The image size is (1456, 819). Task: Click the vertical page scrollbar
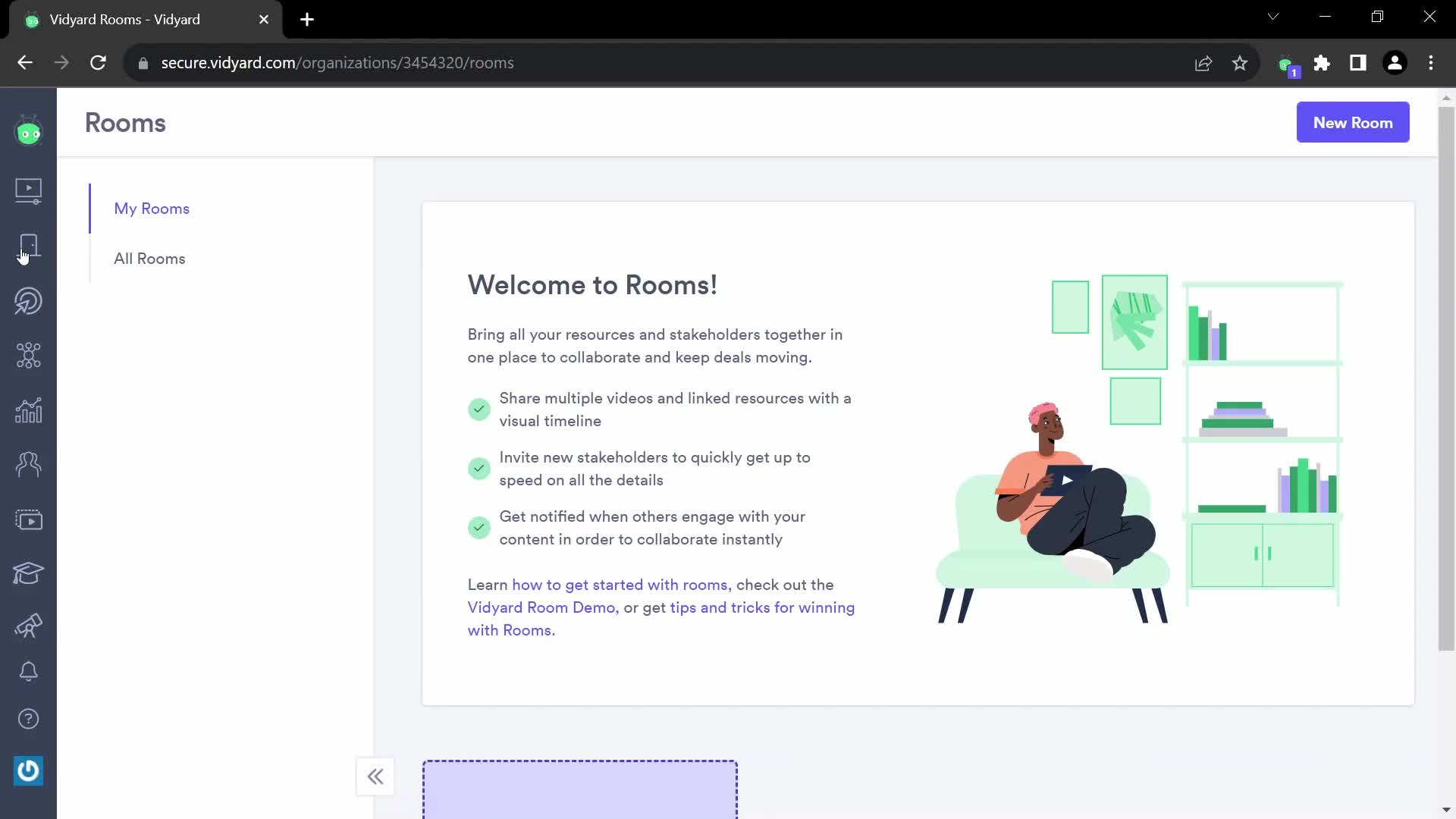click(1446, 378)
